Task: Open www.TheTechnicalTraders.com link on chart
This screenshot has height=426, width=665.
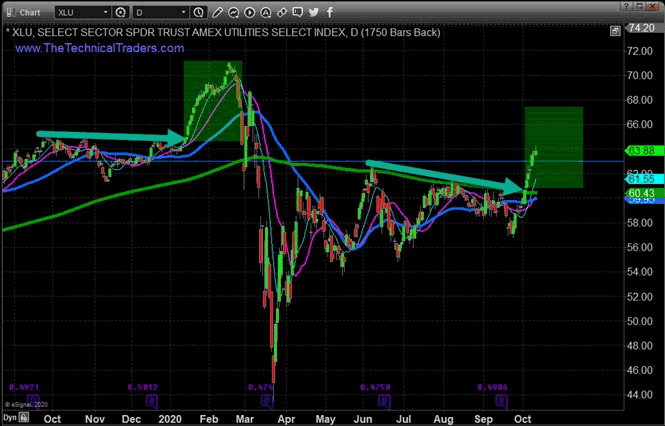Action: click(x=98, y=48)
